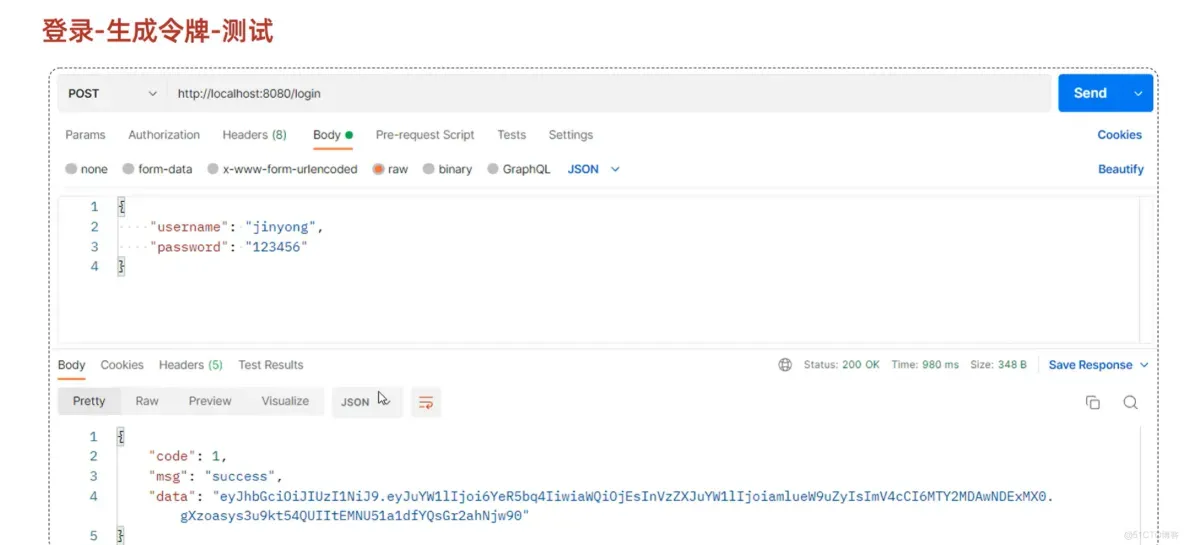1184x545 pixels.
Task: Open the Test Results tab
Action: [270, 365]
